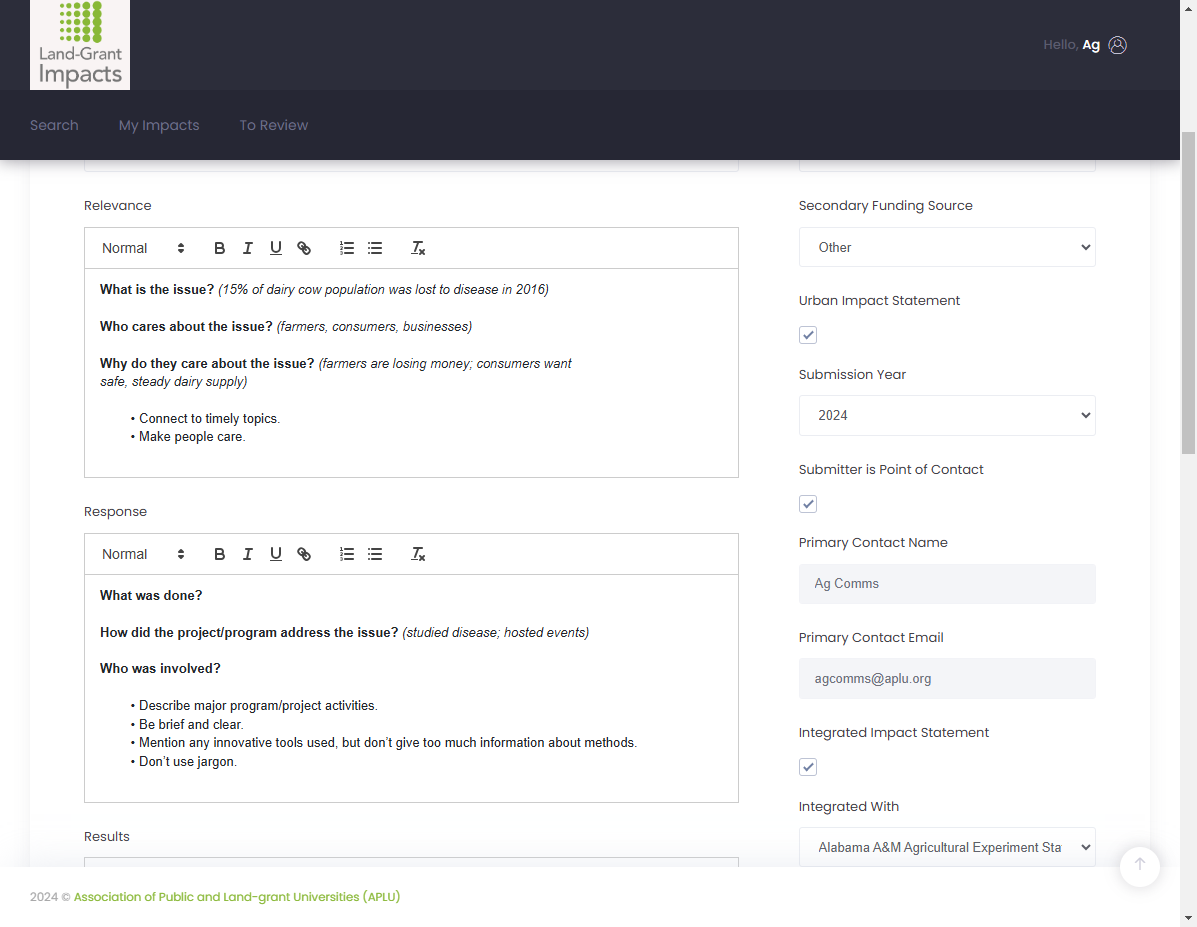Open the Normal text style picker in Relevance
This screenshot has height=927, width=1197.
[x=143, y=248]
